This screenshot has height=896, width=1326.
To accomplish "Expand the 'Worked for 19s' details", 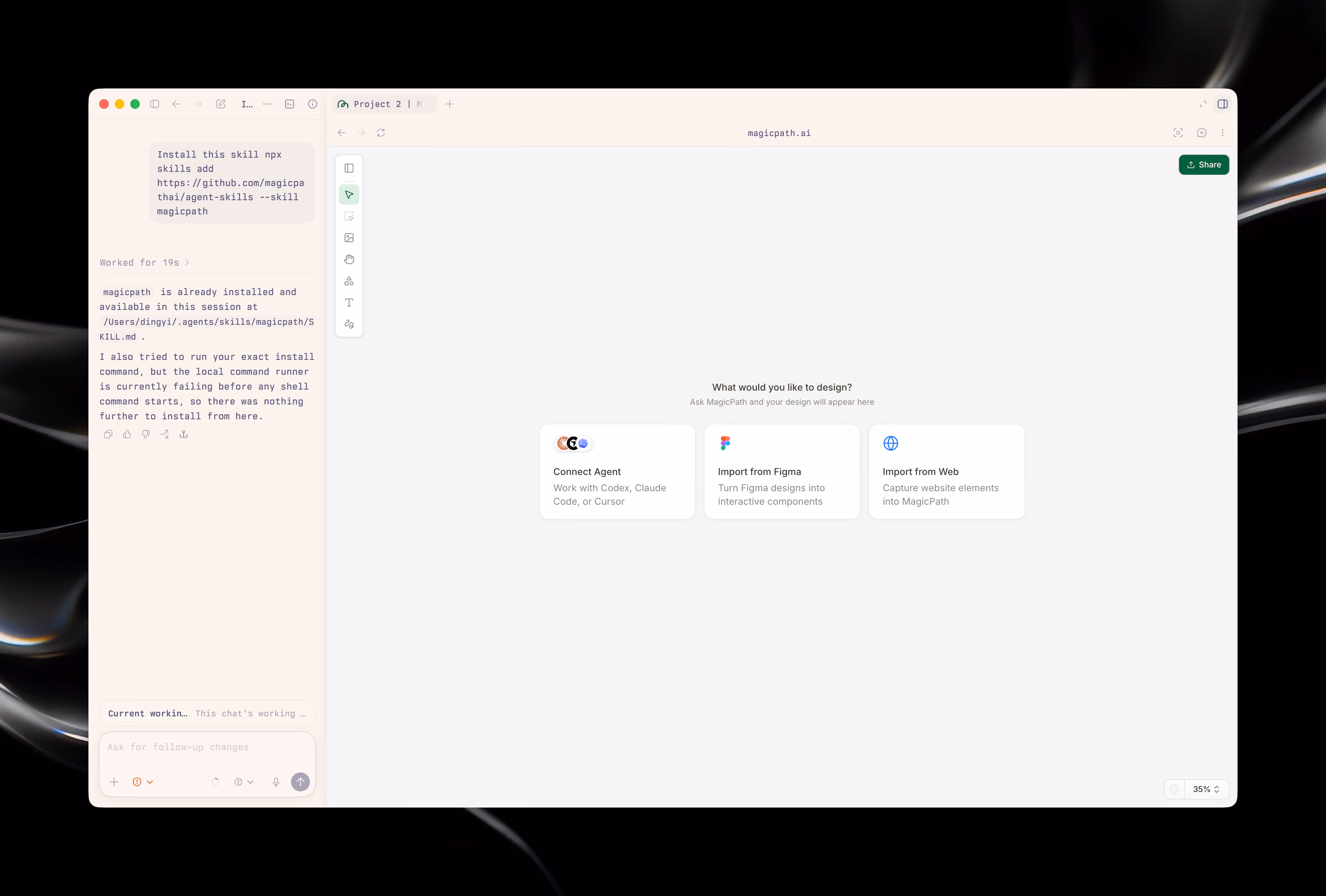I will click(144, 263).
